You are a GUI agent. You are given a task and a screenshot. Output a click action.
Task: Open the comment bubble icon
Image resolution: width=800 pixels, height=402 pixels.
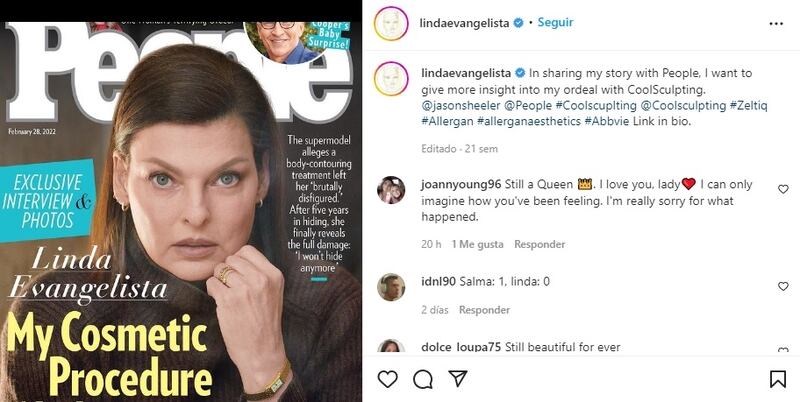[423, 379]
